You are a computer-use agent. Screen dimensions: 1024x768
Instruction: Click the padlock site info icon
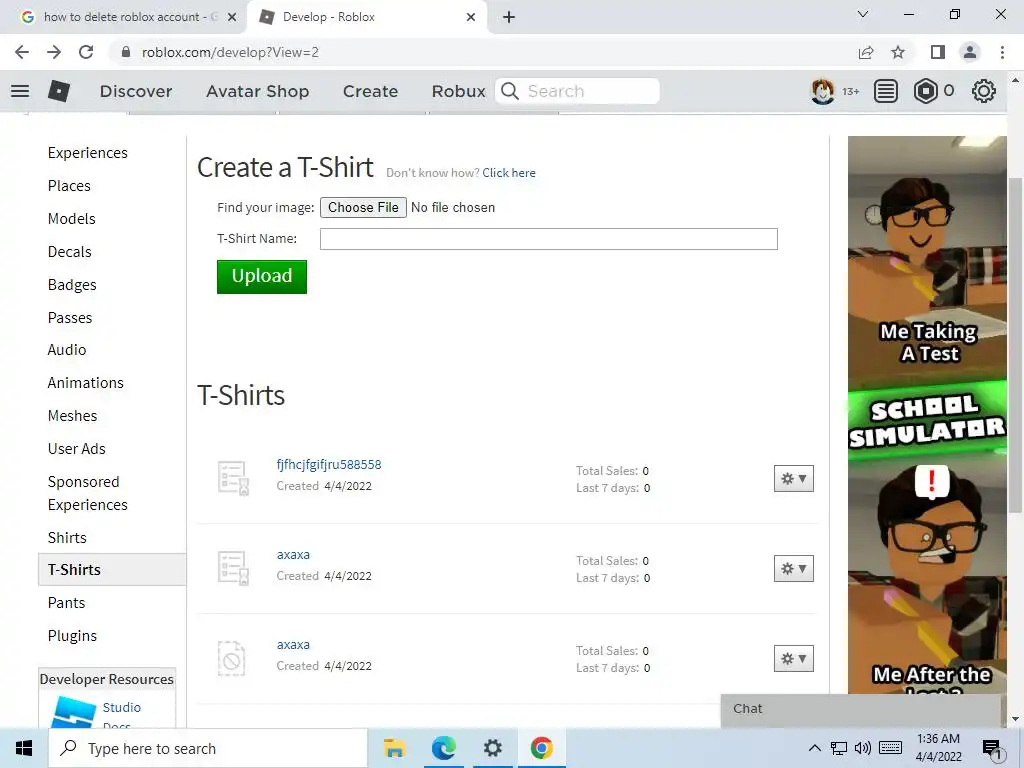(126, 52)
